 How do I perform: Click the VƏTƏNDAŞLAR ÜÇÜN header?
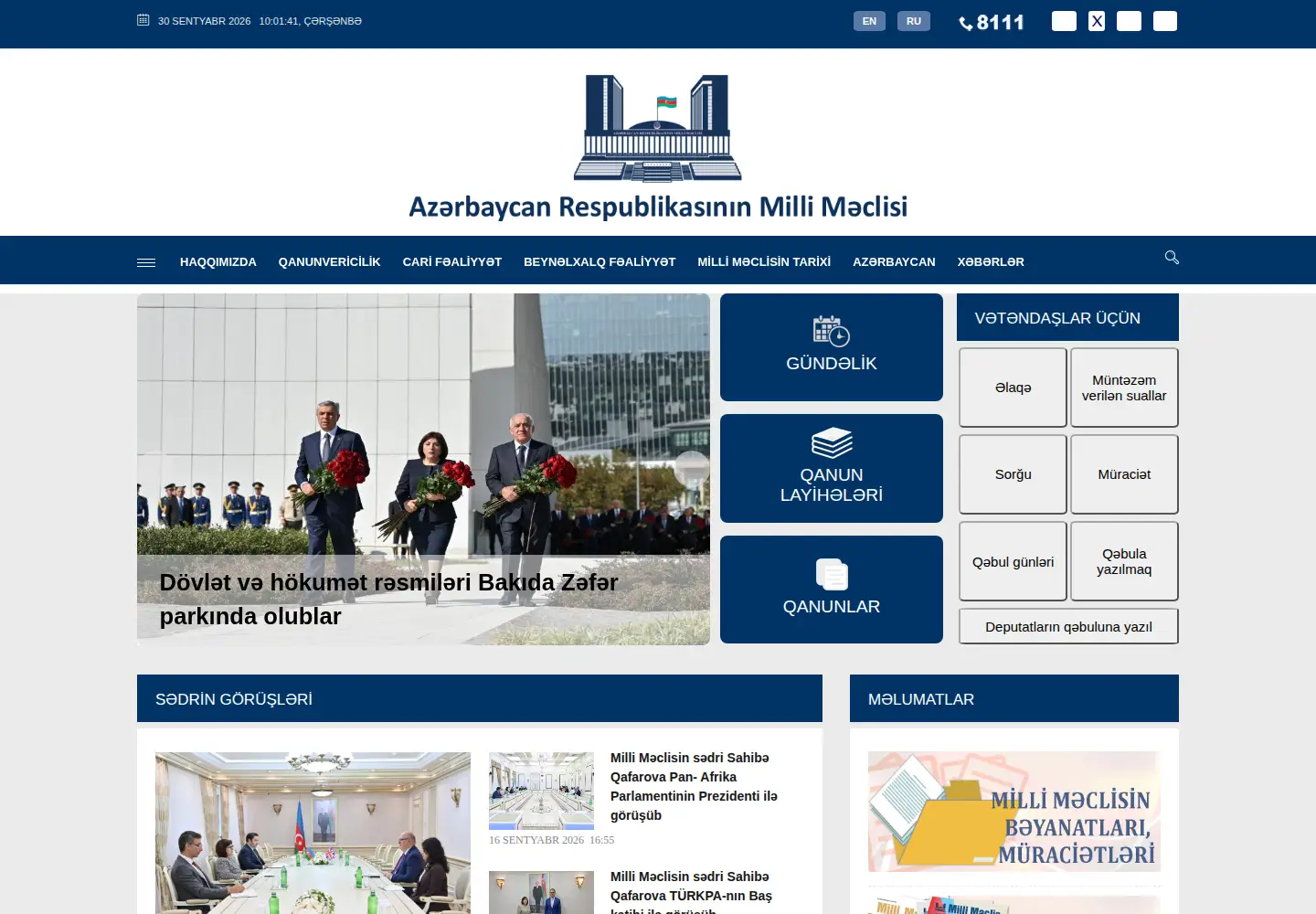coord(1067,317)
